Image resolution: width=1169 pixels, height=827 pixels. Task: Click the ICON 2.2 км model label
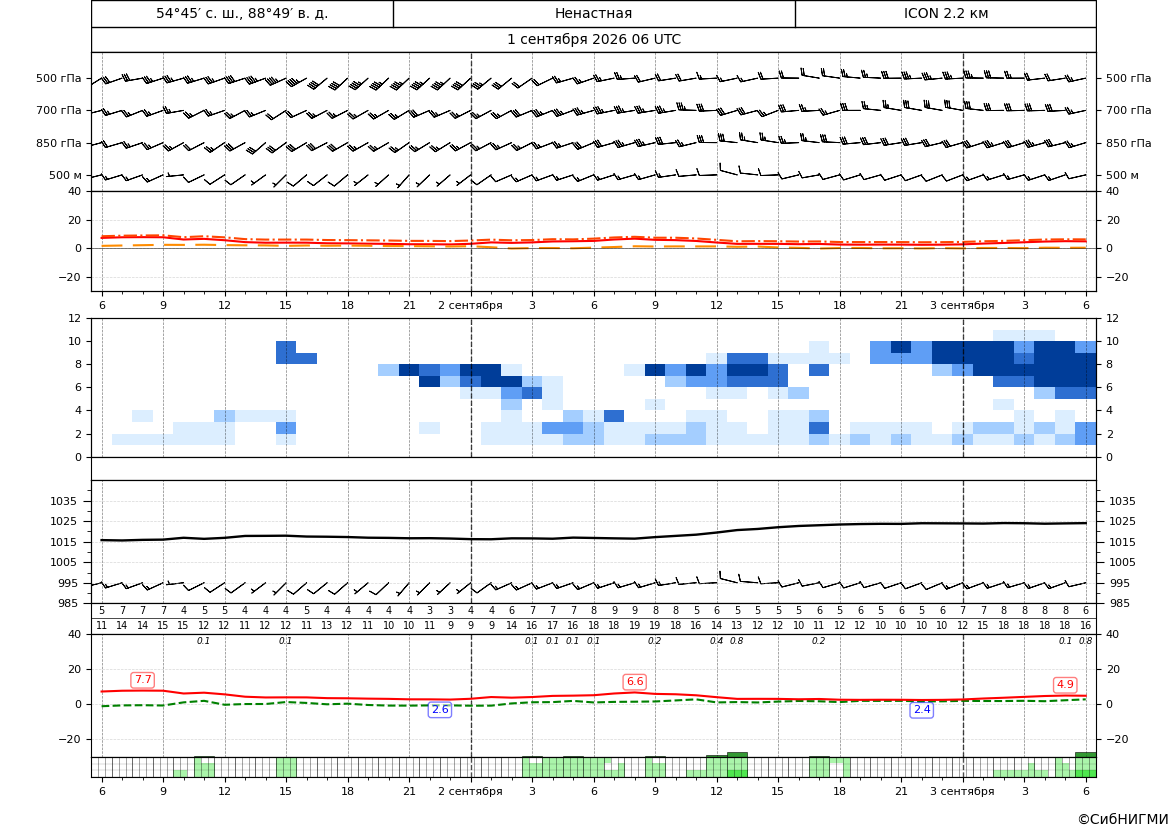point(945,13)
